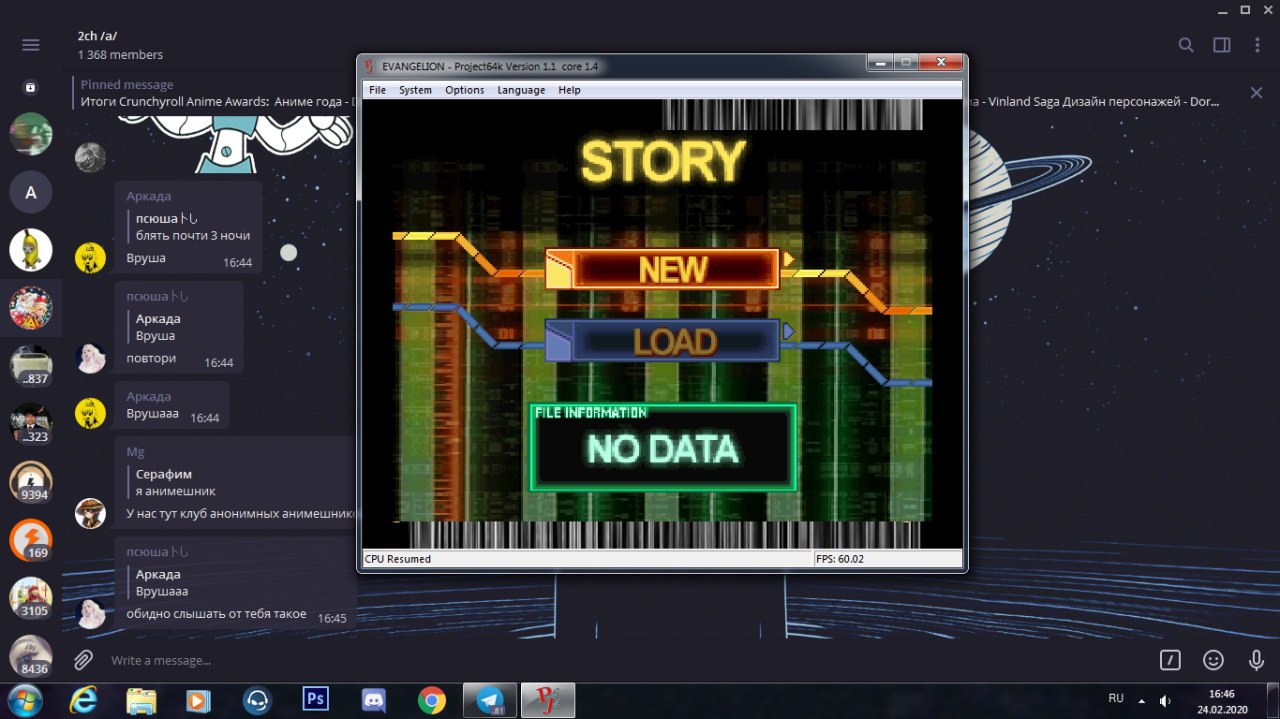This screenshot has height=719, width=1280.
Task: Open the chat showing 323 unread badge
Action: (x=31, y=424)
